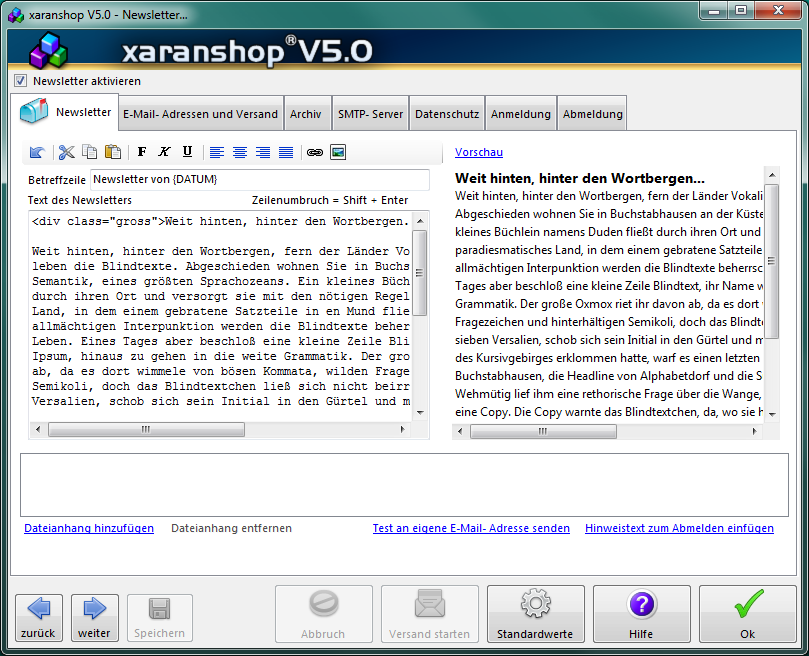The image size is (809, 656).
Task: Align text left in newsletter editor
Action: point(217,152)
